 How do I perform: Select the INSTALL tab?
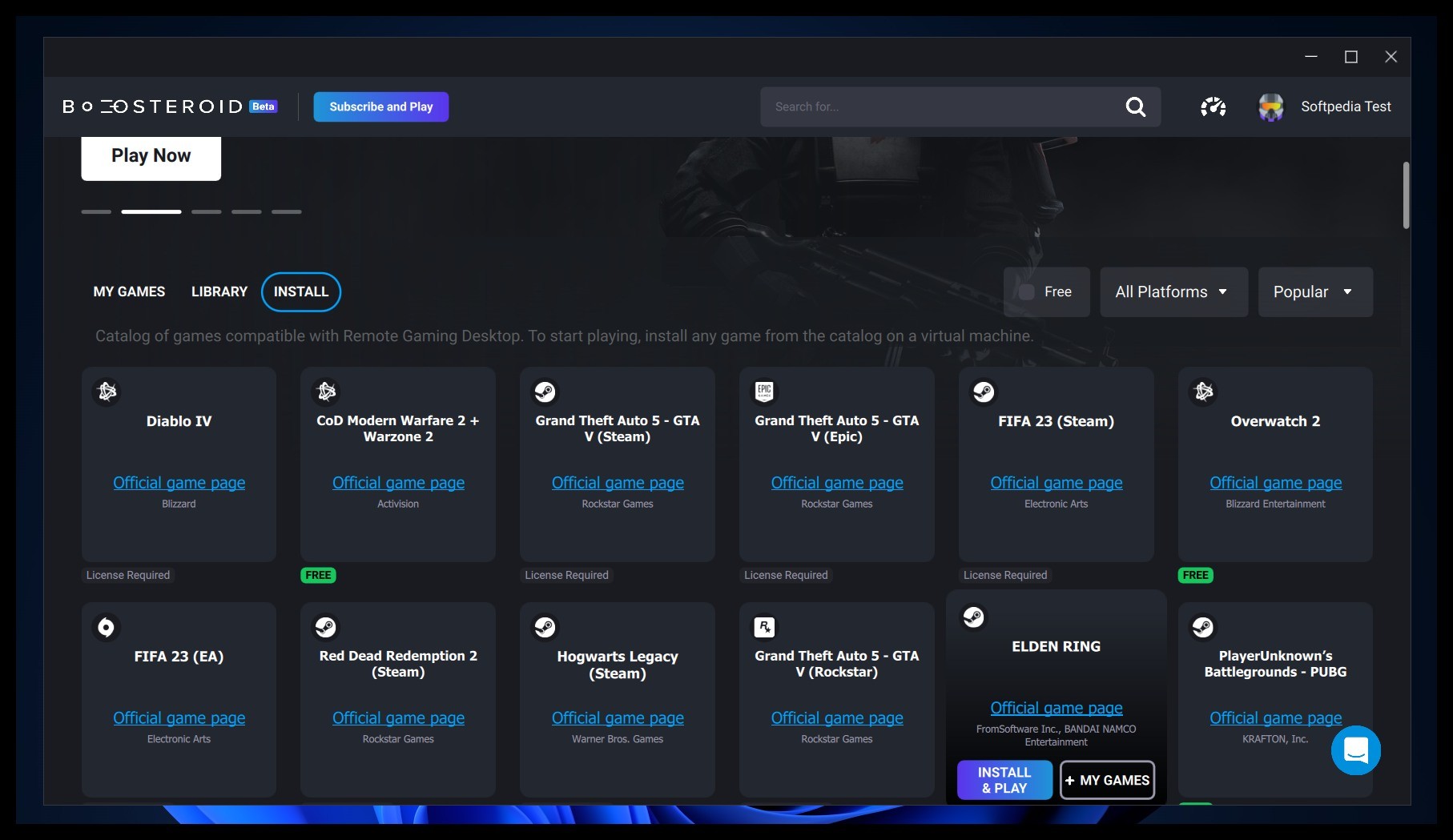click(x=301, y=291)
